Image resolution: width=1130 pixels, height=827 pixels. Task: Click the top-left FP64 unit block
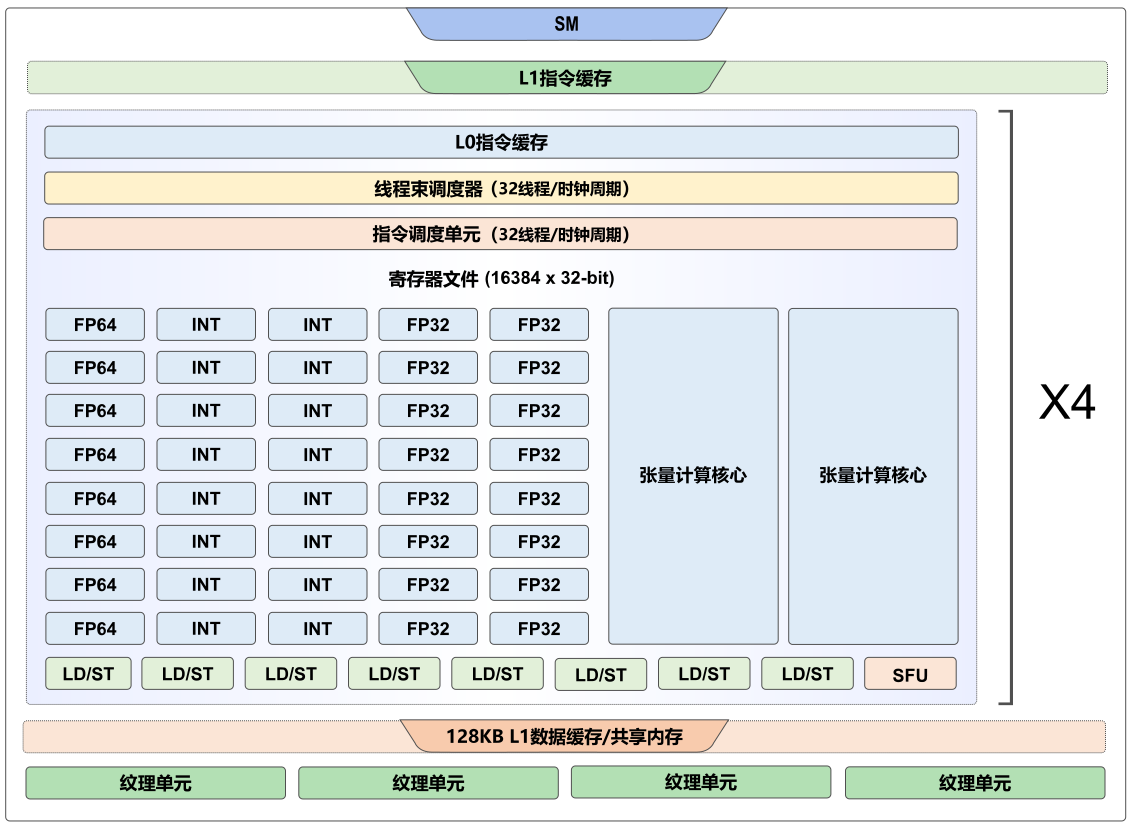pos(94,324)
